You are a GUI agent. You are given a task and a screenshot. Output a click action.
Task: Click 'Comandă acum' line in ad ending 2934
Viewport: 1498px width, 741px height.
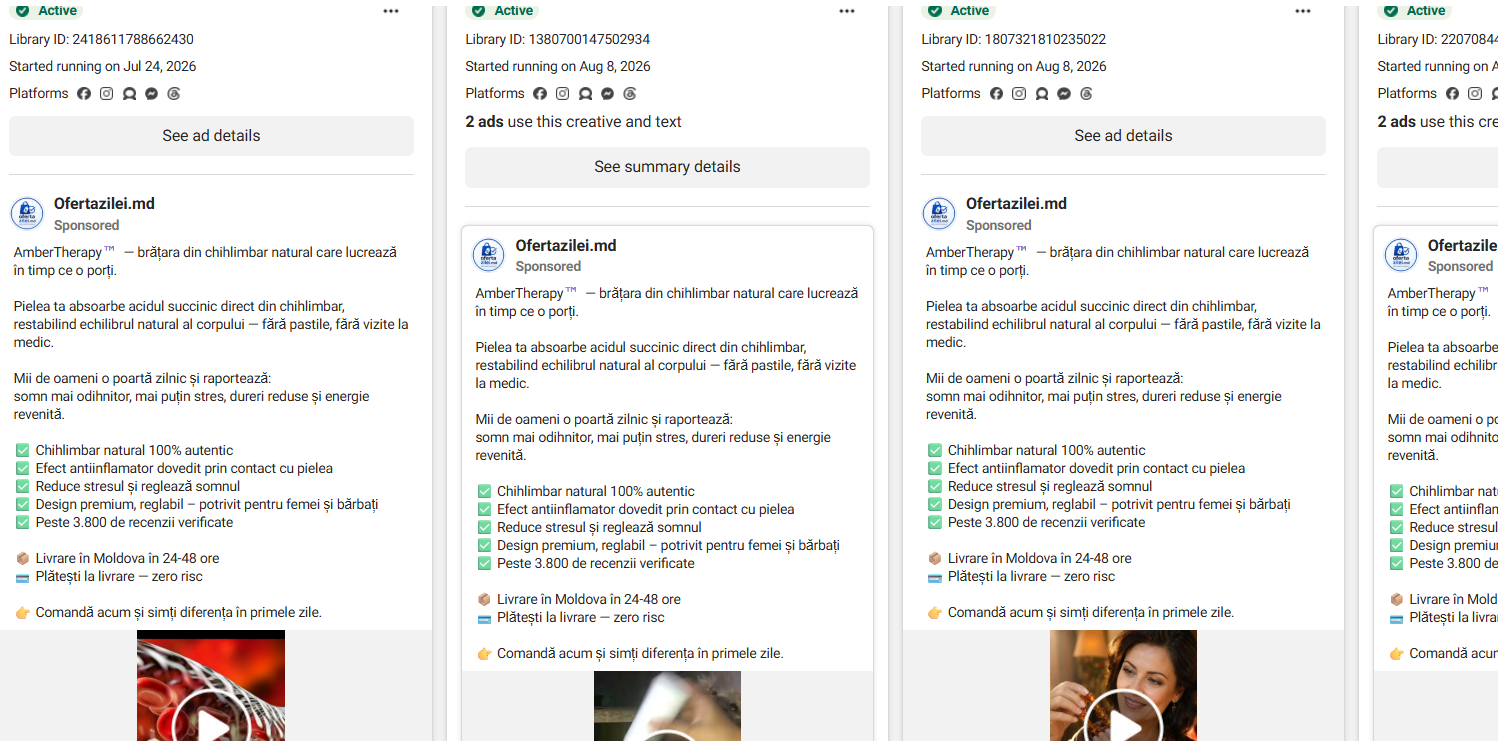[640, 654]
